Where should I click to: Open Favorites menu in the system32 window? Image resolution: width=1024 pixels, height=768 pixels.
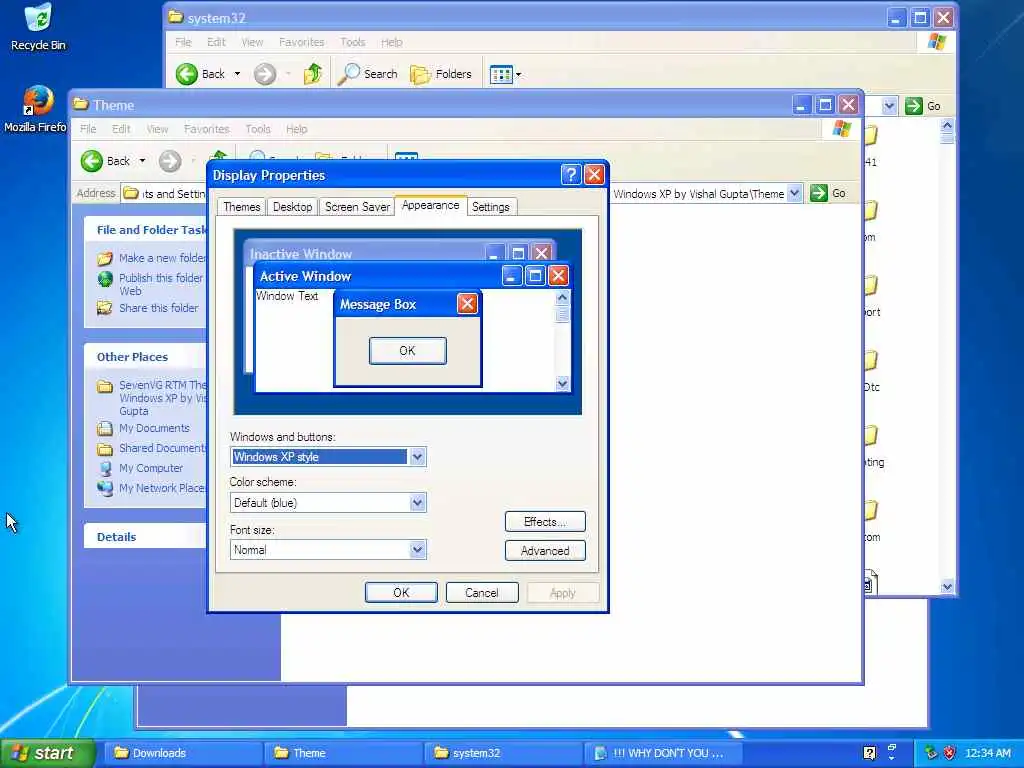coord(302,42)
